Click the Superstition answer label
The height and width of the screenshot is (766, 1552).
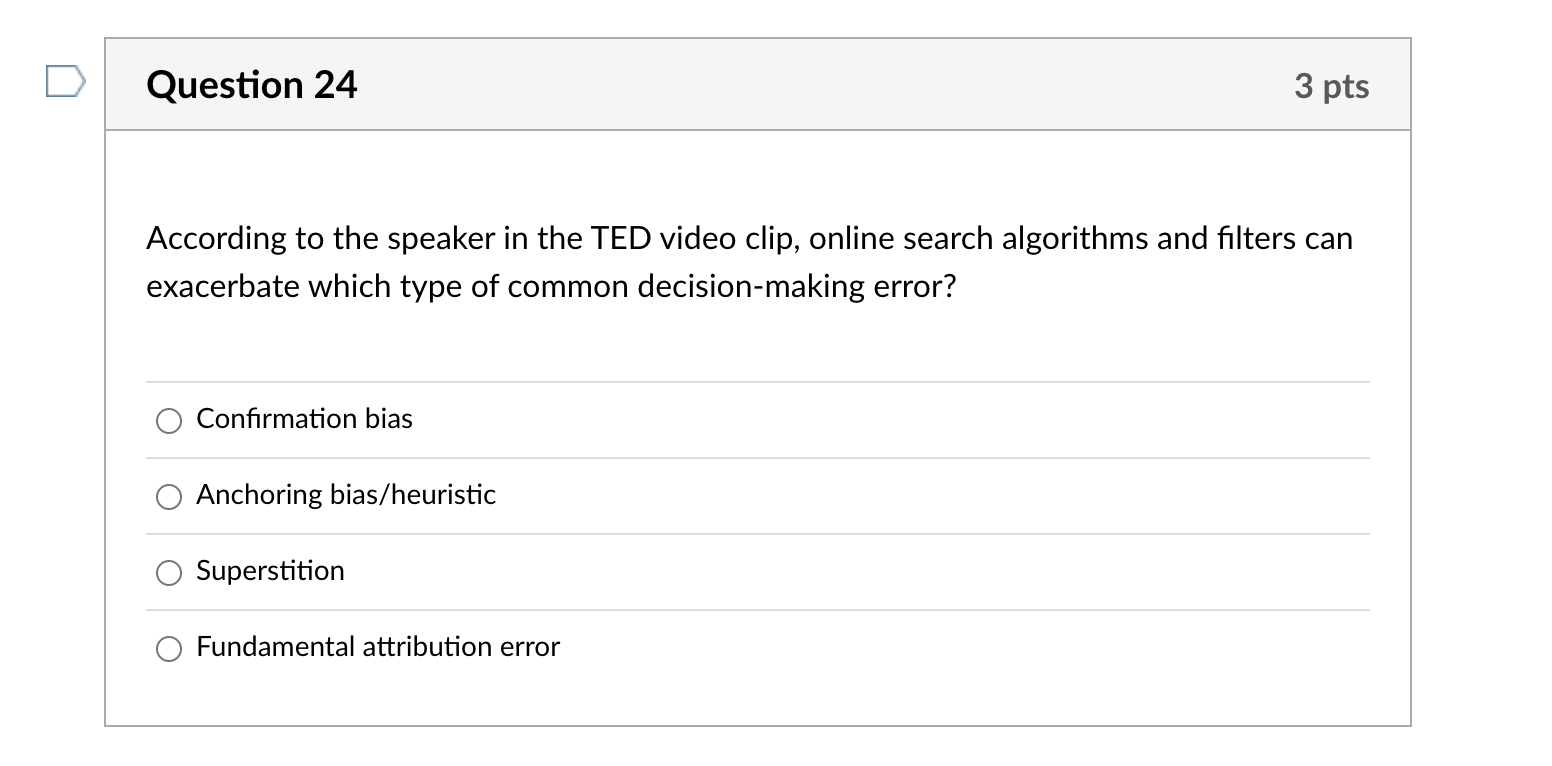click(270, 571)
